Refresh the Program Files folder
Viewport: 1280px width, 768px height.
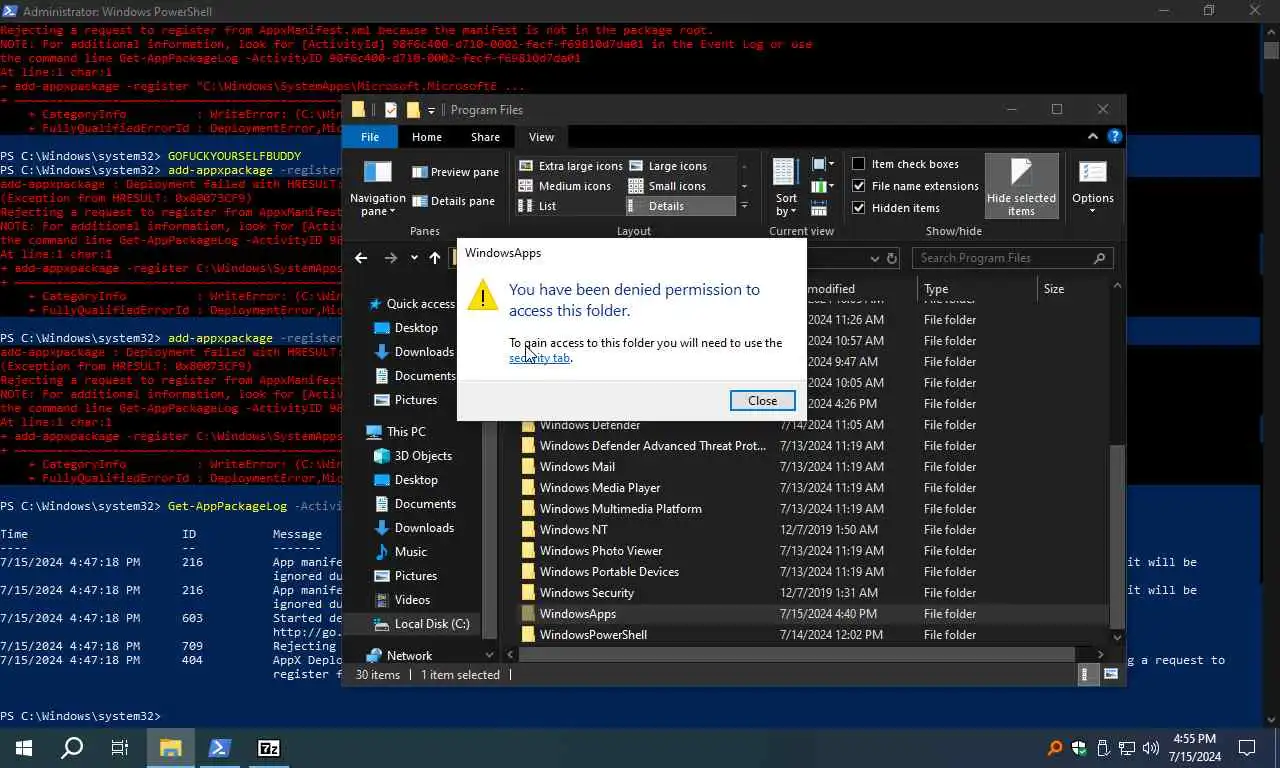click(892, 258)
